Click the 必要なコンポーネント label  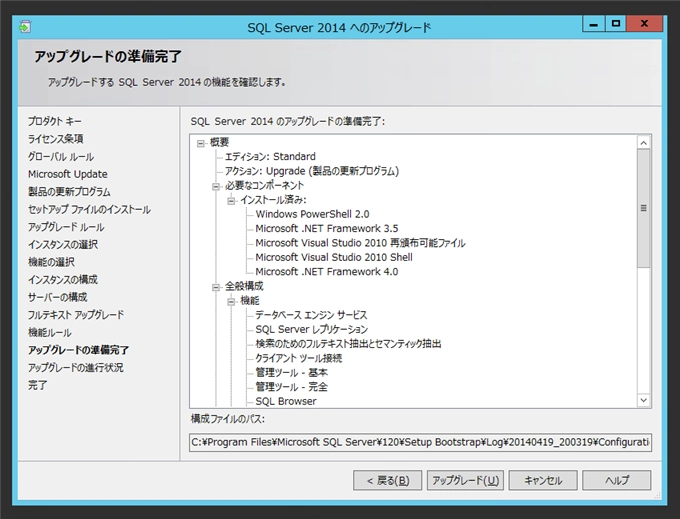click(265, 186)
